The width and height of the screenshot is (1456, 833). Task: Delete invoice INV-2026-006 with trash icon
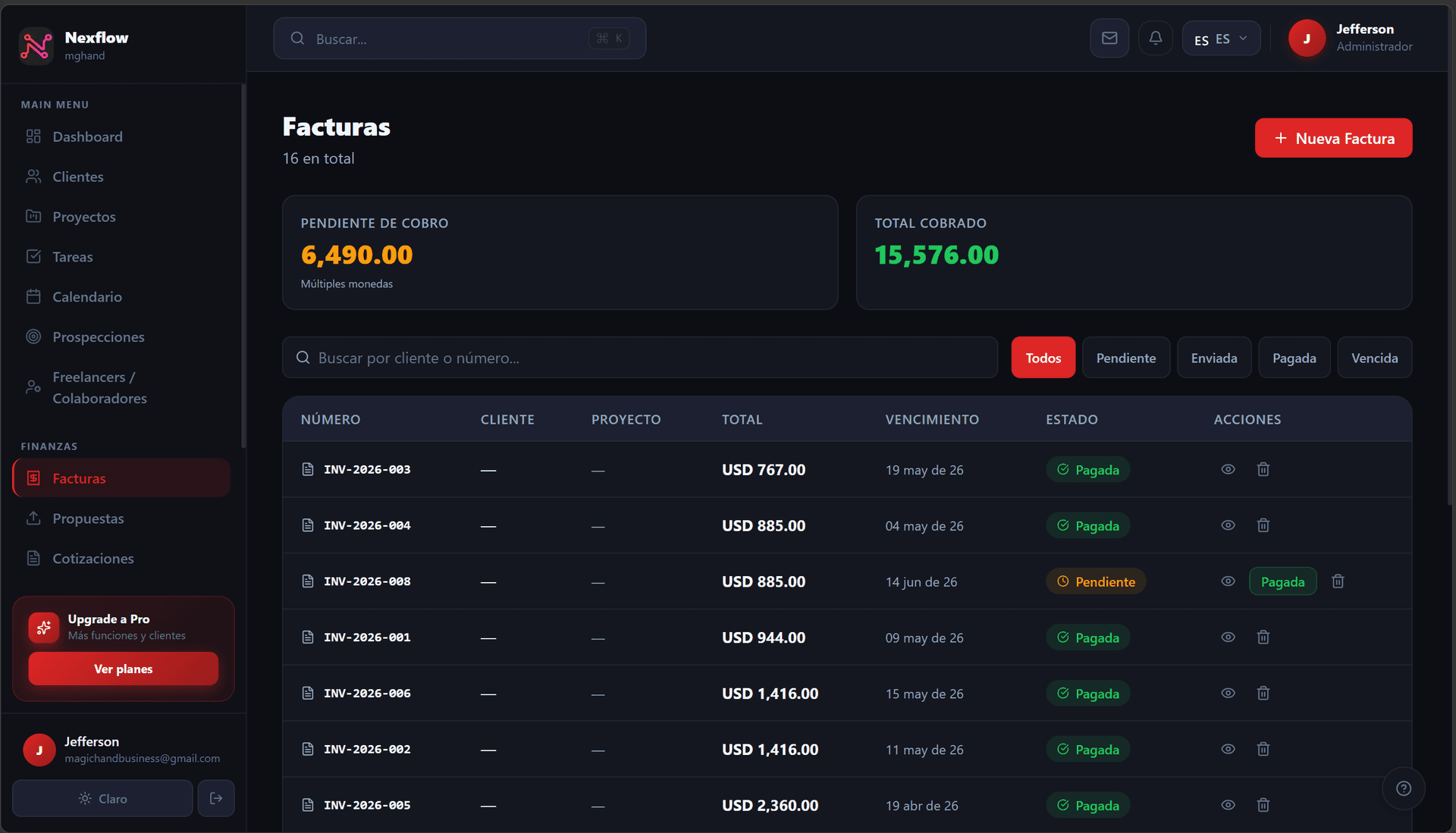point(1263,694)
